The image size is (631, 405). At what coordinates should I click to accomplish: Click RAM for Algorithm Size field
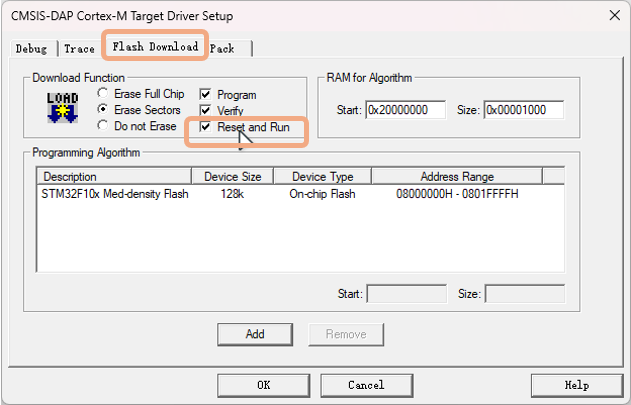(x=524, y=110)
